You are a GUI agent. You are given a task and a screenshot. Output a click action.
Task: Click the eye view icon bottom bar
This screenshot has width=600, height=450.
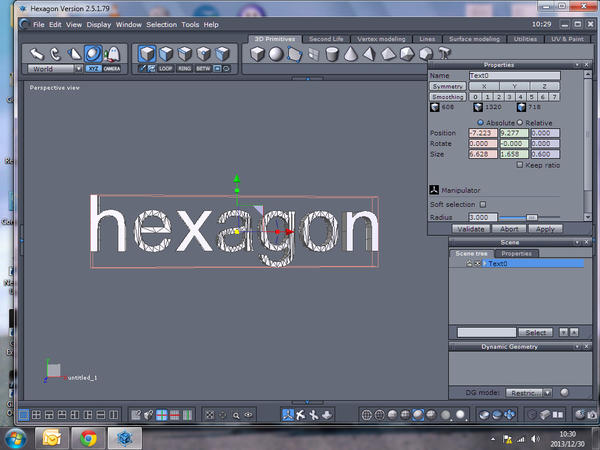pyautogui.click(x=249, y=415)
